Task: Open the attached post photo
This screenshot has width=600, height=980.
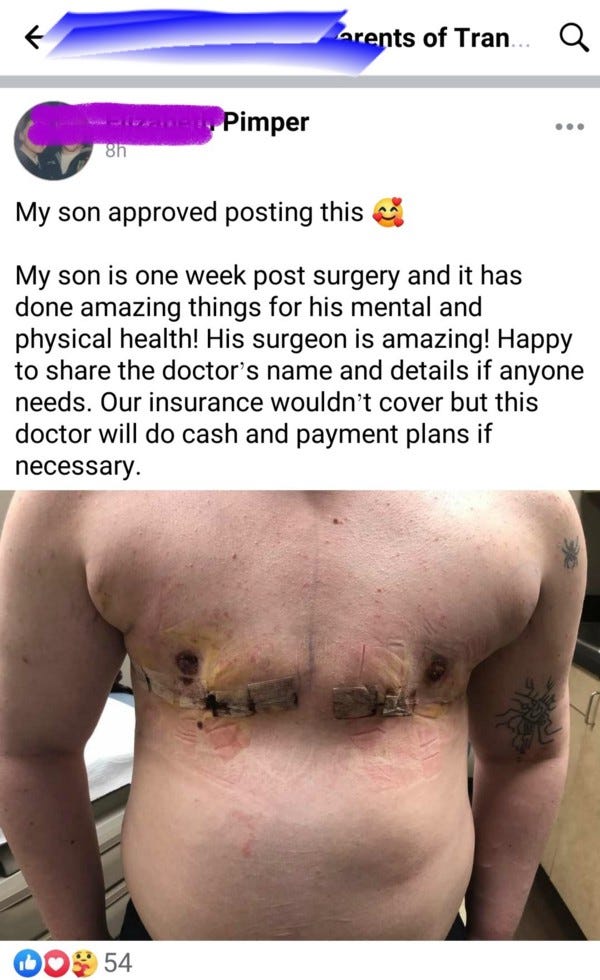Action: [x=300, y=715]
